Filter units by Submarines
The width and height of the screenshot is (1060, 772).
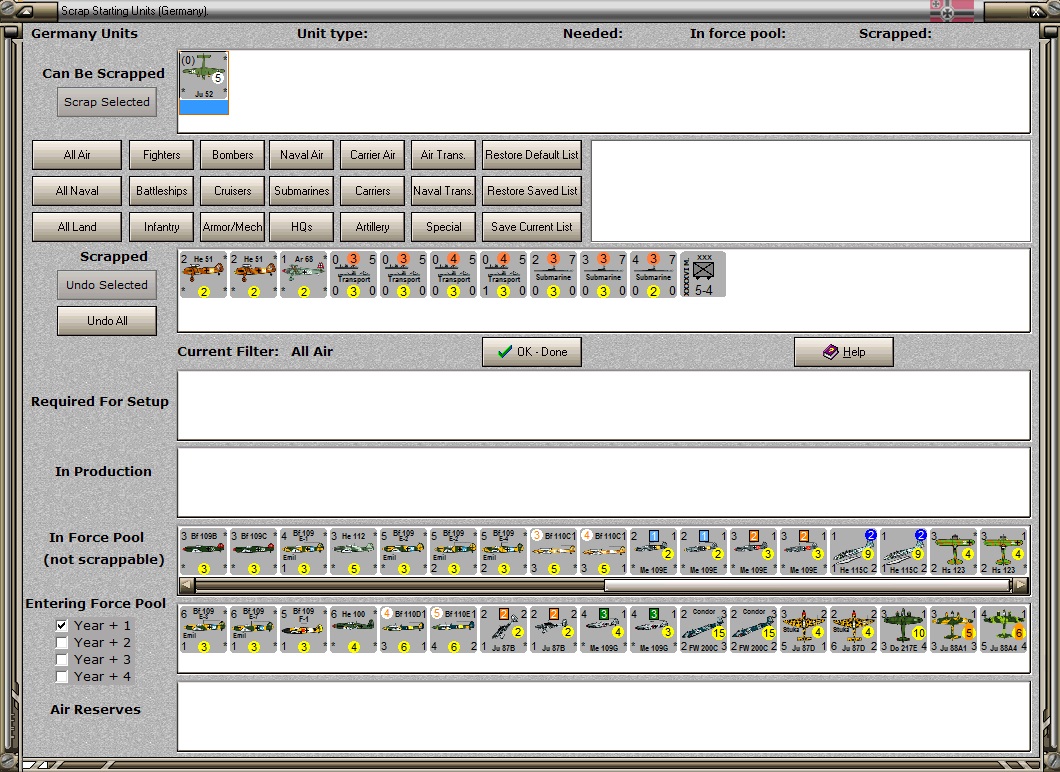pyautogui.click(x=302, y=191)
